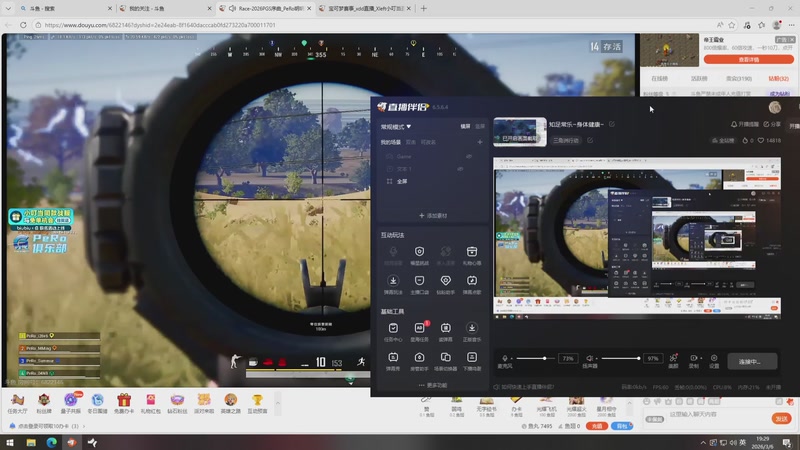Open the 正版音乐 download icon in 基础工具
Screen dimensions: 800x450
[472, 328]
